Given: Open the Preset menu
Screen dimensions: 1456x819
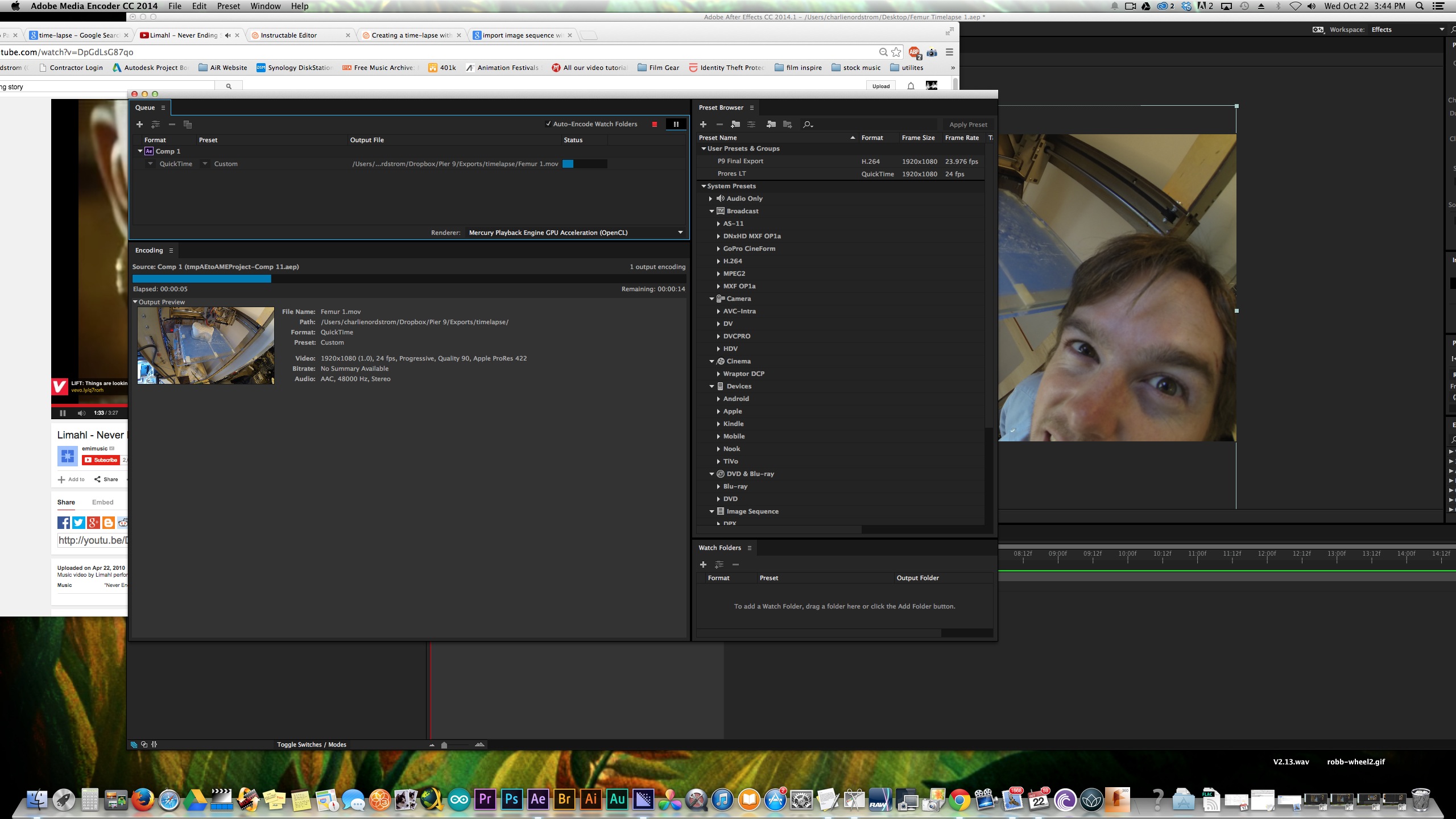Looking at the screenshot, I should pos(229,6).
